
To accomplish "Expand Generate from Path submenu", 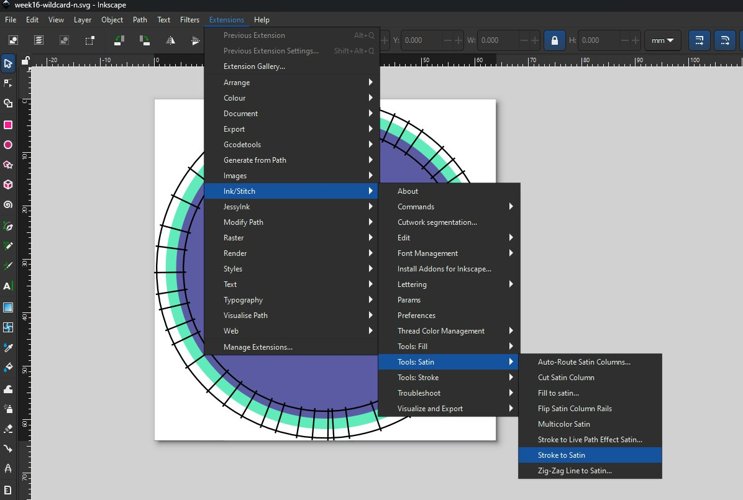I will click(291, 160).
